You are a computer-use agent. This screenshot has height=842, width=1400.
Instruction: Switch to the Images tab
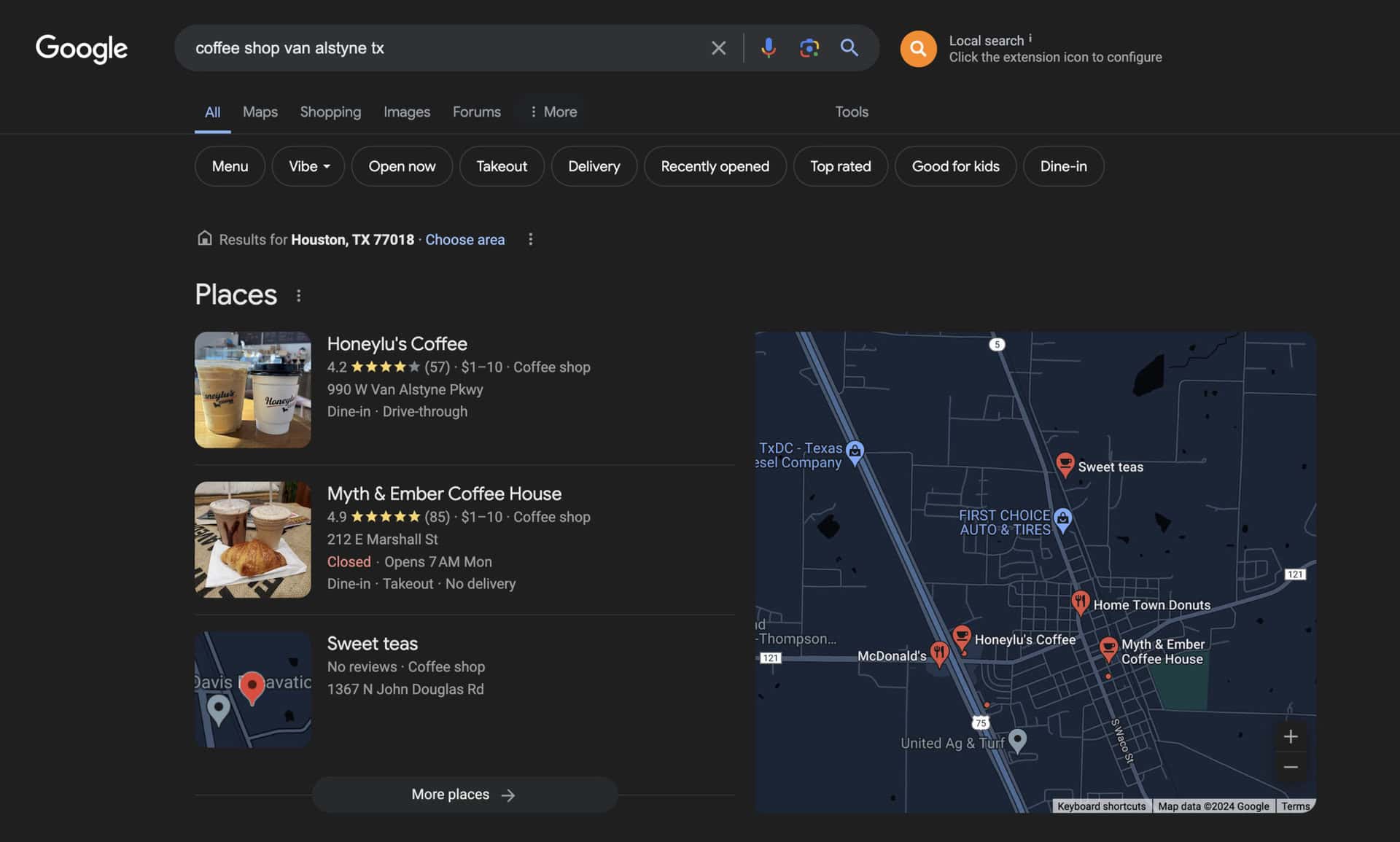coord(406,112)
